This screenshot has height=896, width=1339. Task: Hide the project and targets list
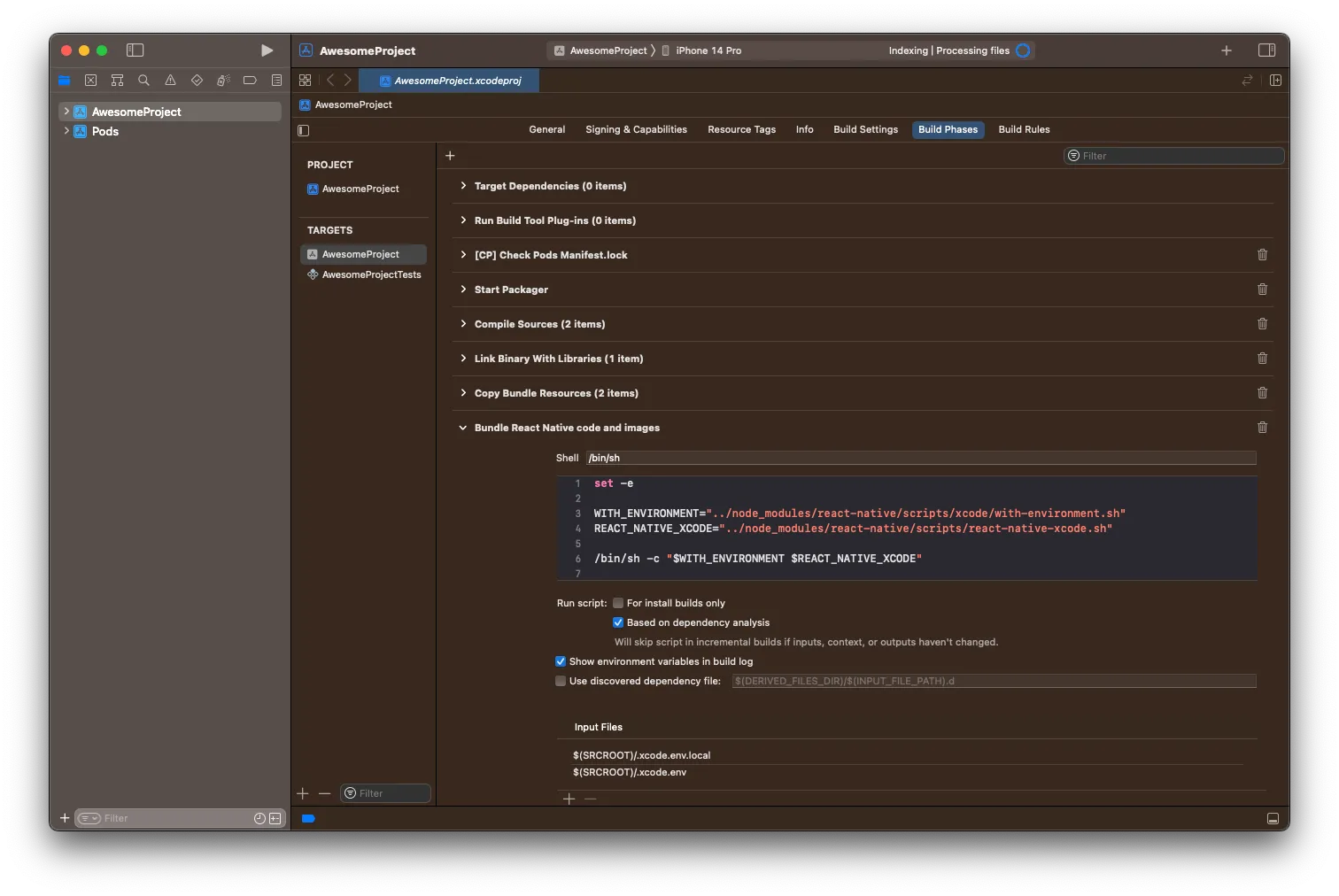pos(303,130)
